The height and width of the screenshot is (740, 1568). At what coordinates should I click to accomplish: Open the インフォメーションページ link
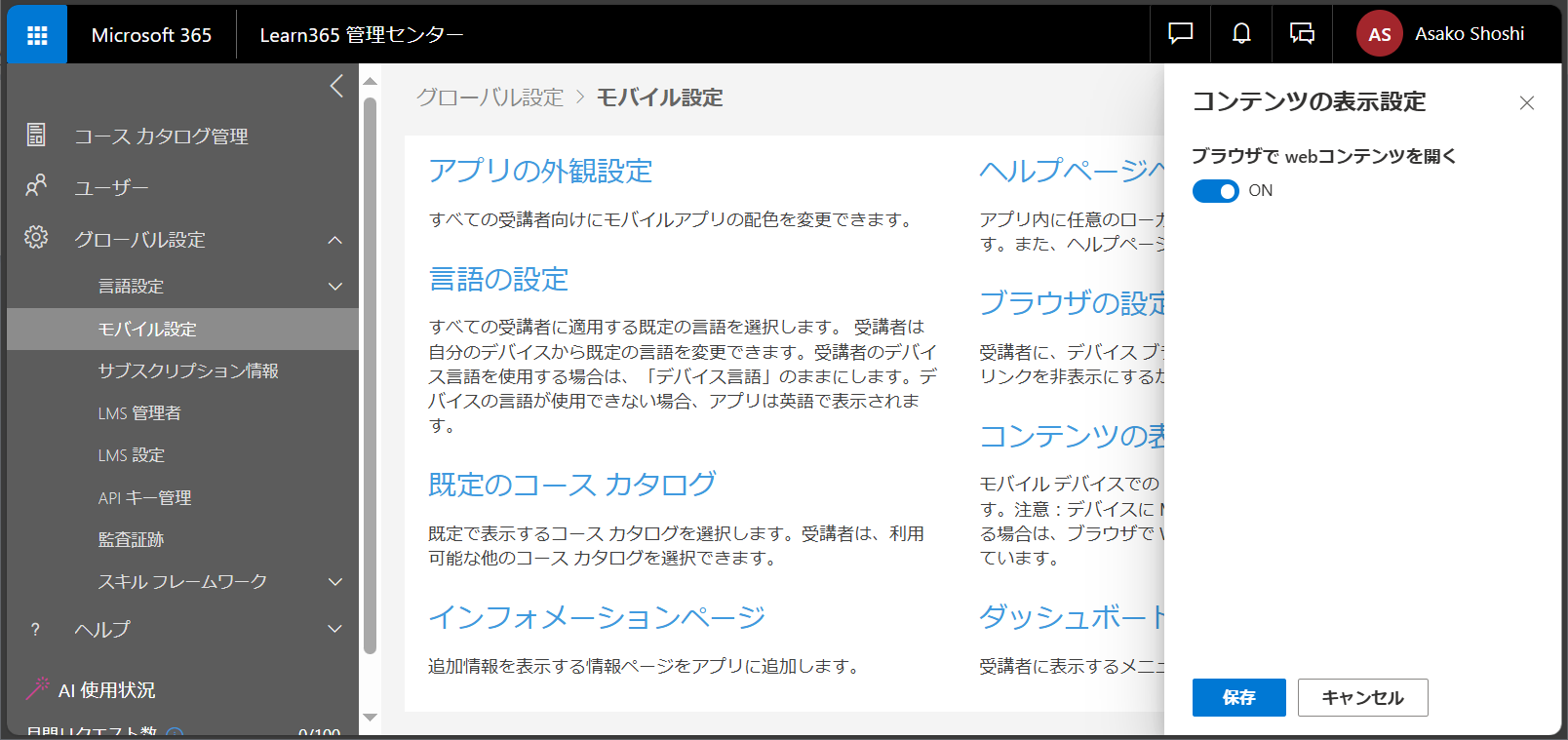click(x=596, y=617)
